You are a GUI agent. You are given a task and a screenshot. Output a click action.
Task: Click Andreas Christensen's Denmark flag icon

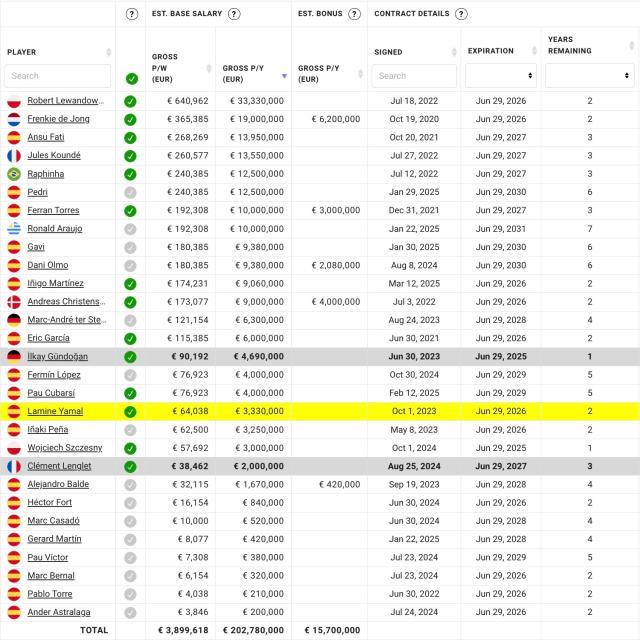click(x=14, y=302)
